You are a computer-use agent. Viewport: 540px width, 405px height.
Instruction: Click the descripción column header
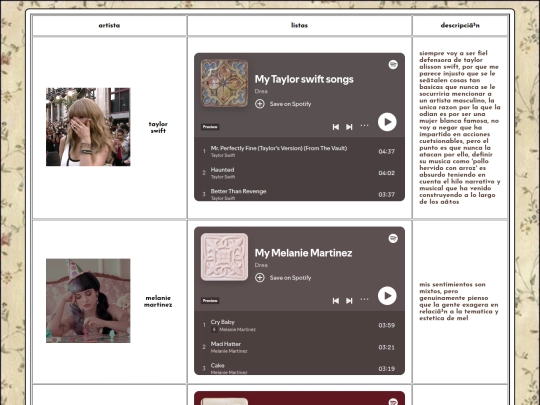click(460, 25)
